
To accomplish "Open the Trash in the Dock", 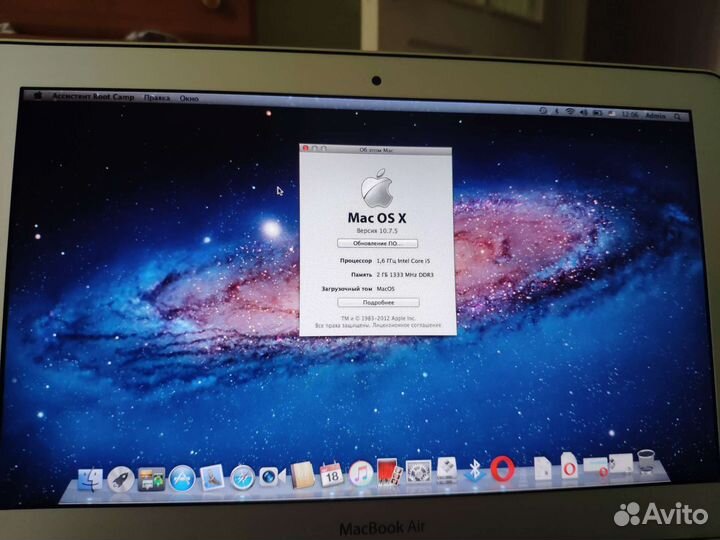I will pyautogui.click(x=646, y=461).
